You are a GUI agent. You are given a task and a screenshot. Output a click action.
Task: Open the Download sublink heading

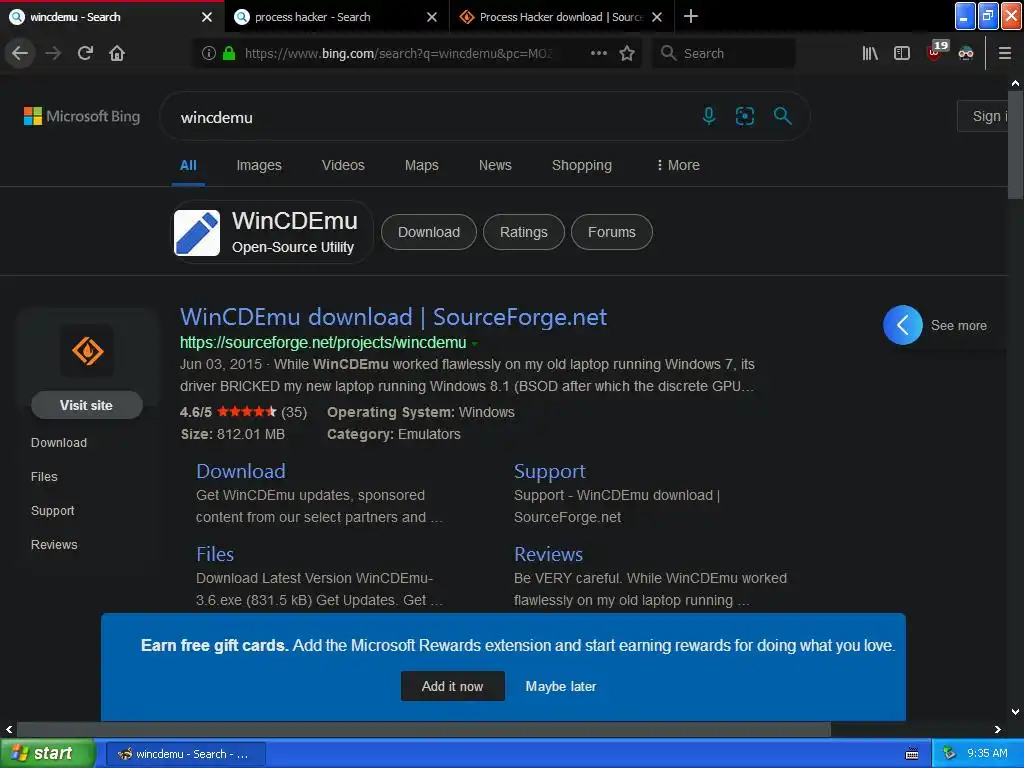[240, 471]
